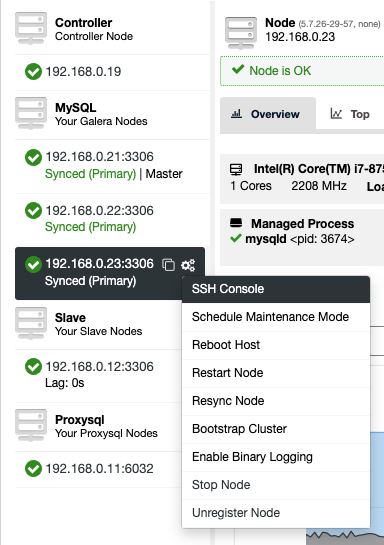Click the Lag: 0s text

(x=65, y=383)
